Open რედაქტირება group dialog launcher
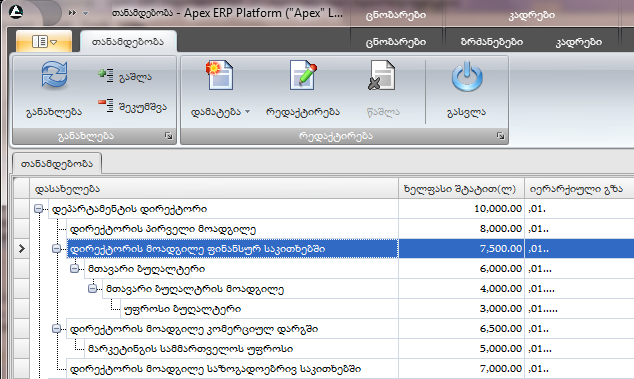Viewport: 634px width, 379px height. coord(501,136)
